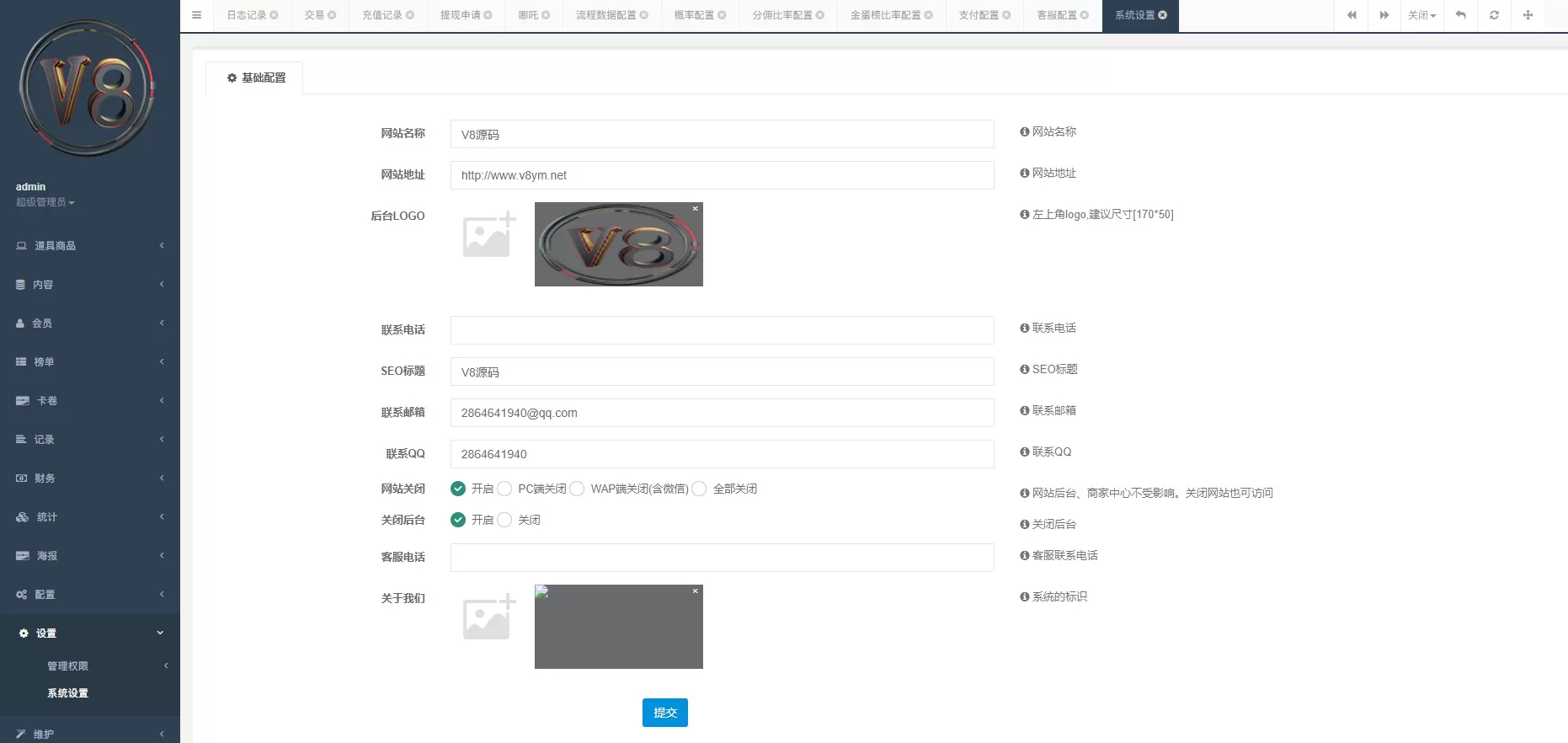
Task: Click the info icon next to 左上角logo hint
Action: click(x=1025, y=214)
